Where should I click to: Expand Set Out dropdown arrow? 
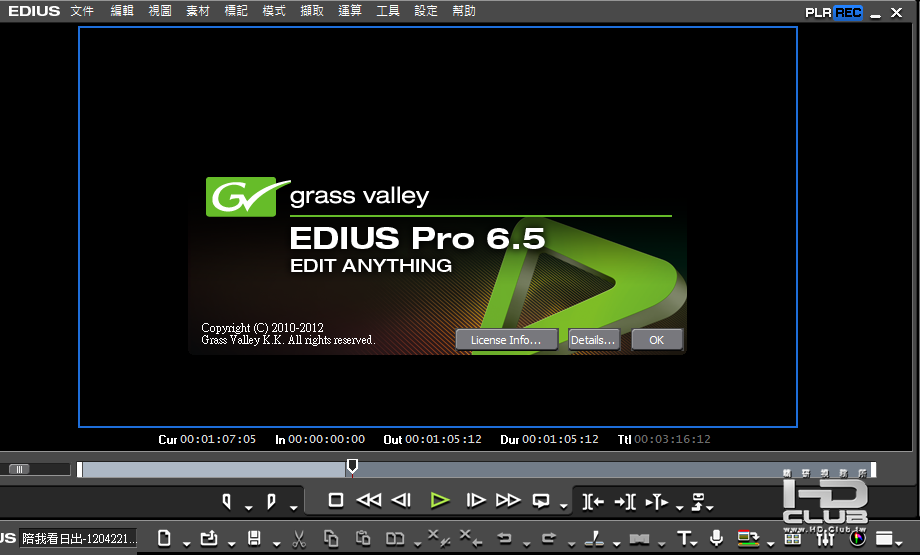click(x=293, y=507)
